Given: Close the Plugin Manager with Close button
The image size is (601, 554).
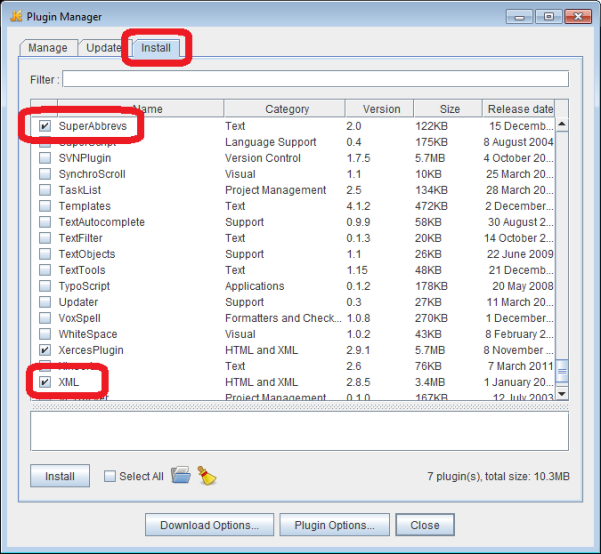Looking at the screenshot, I should tap(425, 525).
